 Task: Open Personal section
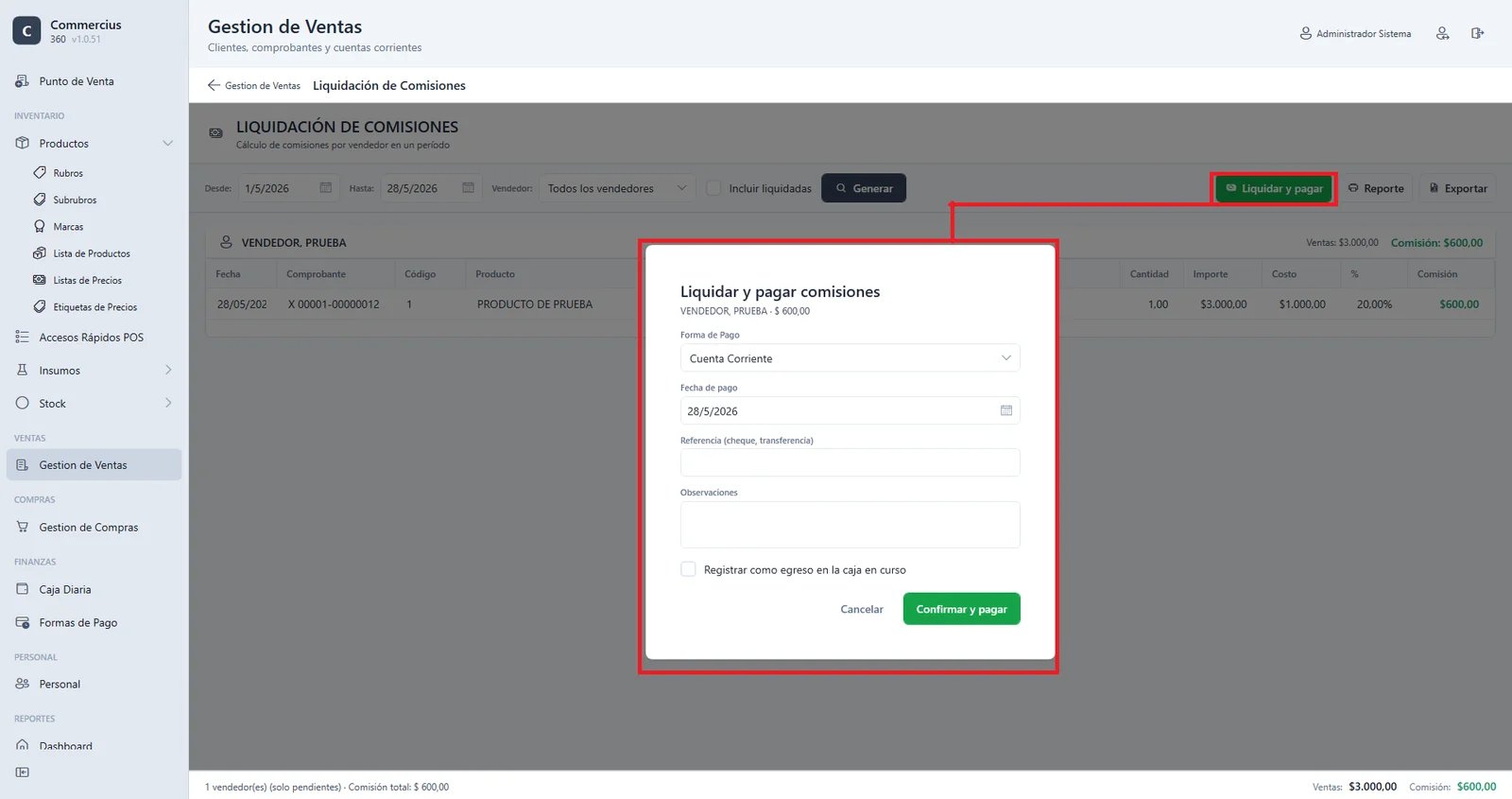59,685
